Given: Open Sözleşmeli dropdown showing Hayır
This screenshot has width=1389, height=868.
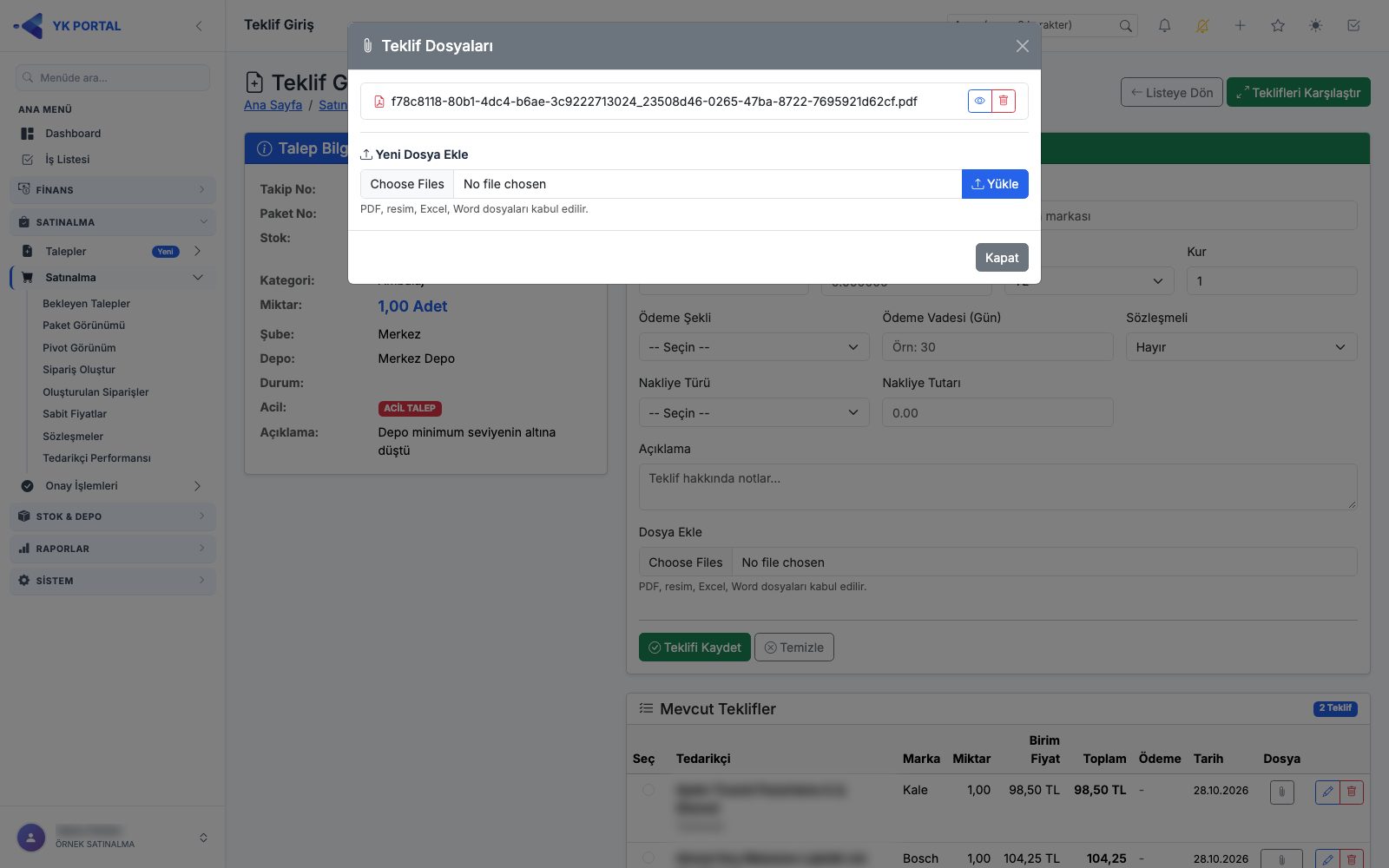Looking at the screenshot, I should click(x=1241, y=347).
